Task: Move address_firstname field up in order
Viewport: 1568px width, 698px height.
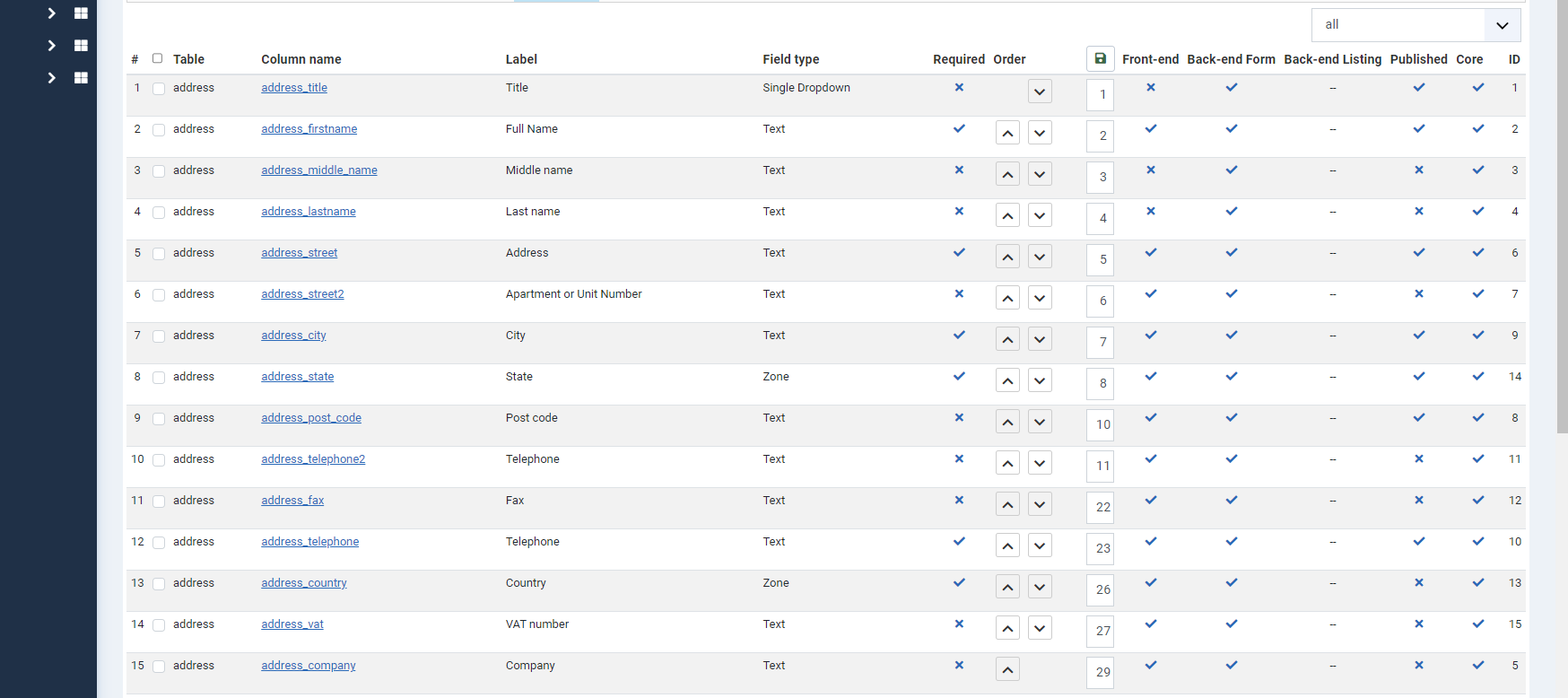Action: point(1007,134)
